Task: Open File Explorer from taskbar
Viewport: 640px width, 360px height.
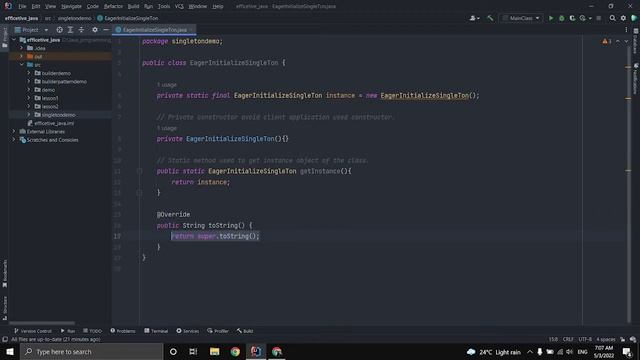Action: pos(214,351)
